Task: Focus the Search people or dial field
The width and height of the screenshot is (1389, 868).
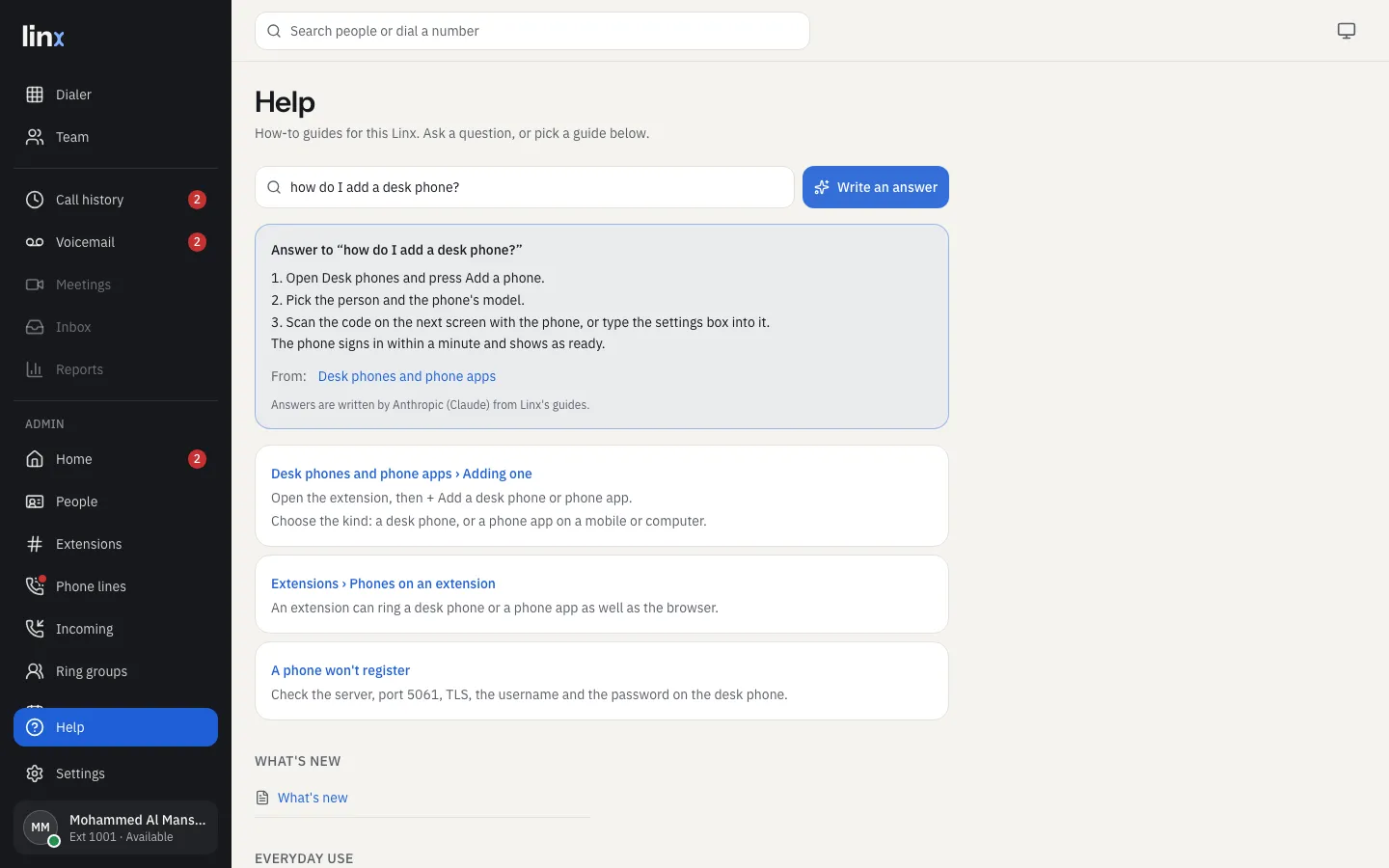Action: click(532, 31)
